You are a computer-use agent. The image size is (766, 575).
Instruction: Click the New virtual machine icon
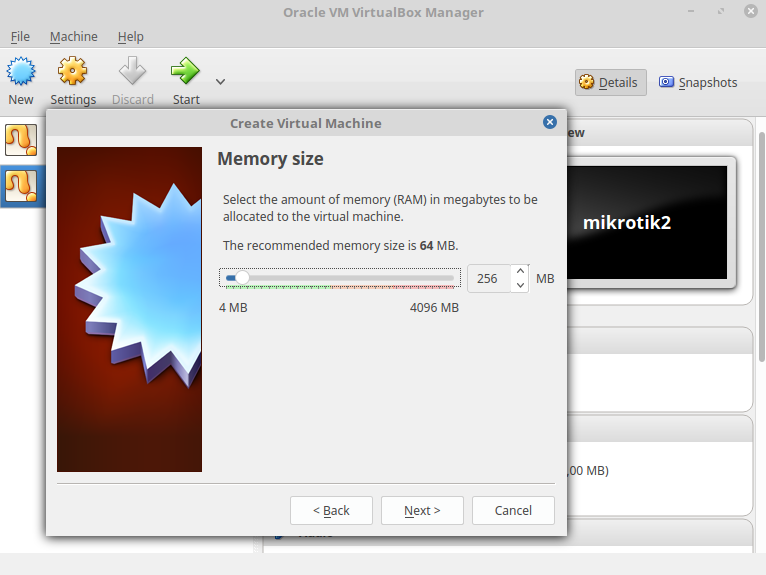(21, 71)
